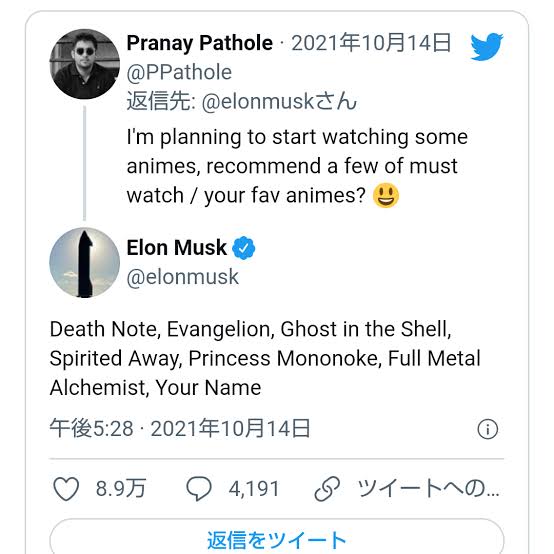554x554 pixels.
Task: Click the @elonmuskさん reply-to mention
Action: pos(279,101)
